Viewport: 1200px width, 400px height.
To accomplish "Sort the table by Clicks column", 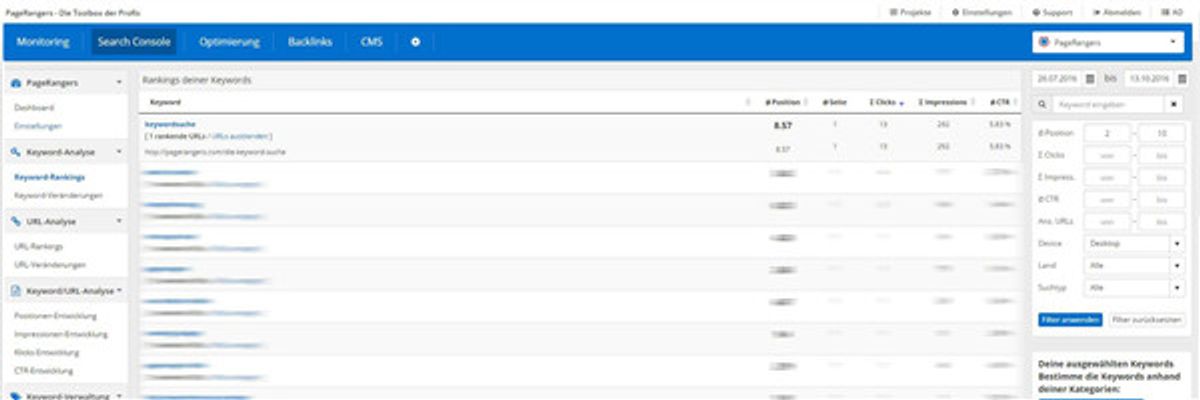I will point(882,102).
